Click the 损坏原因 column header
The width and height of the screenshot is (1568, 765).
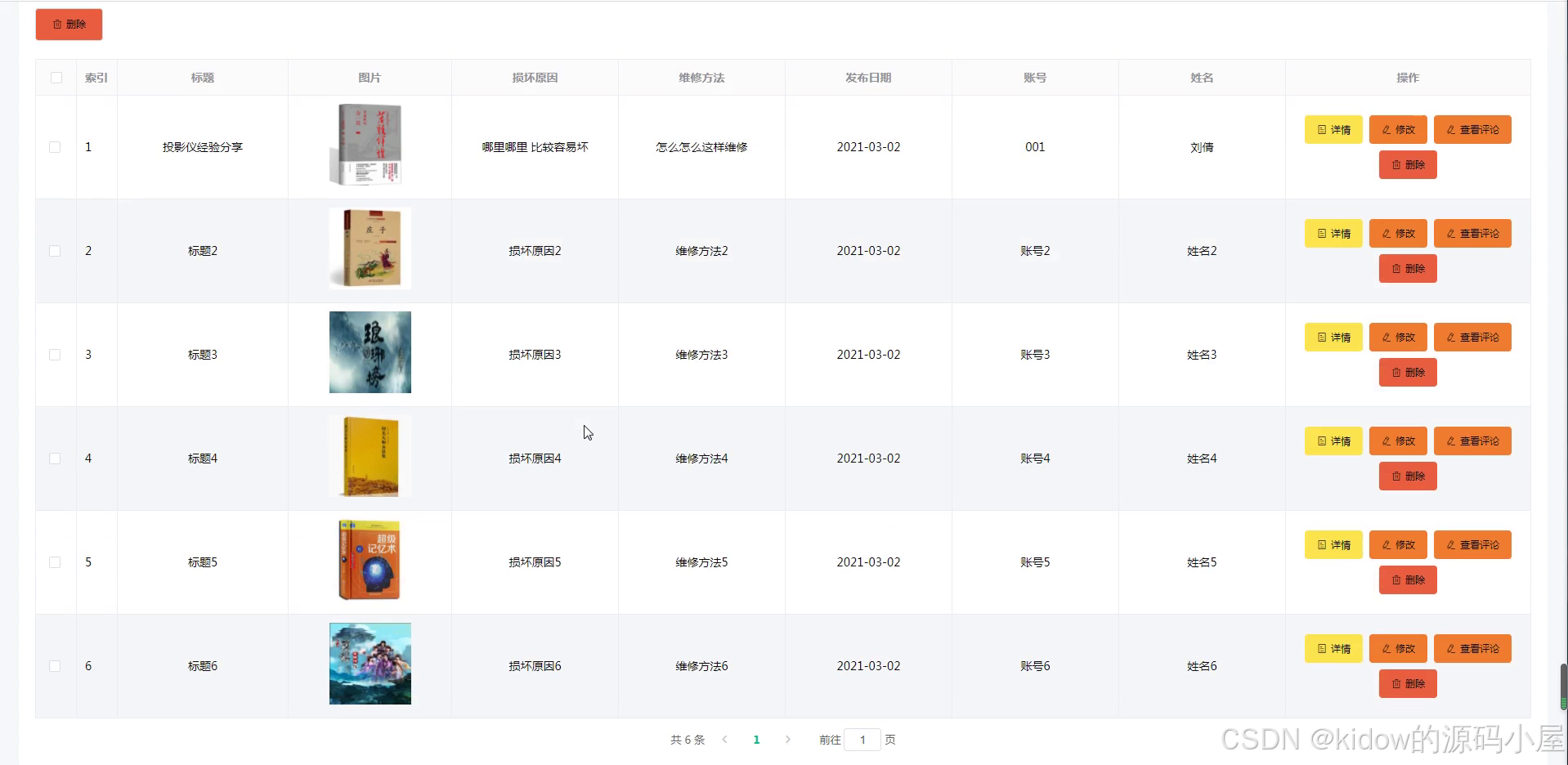pos(535,78)
